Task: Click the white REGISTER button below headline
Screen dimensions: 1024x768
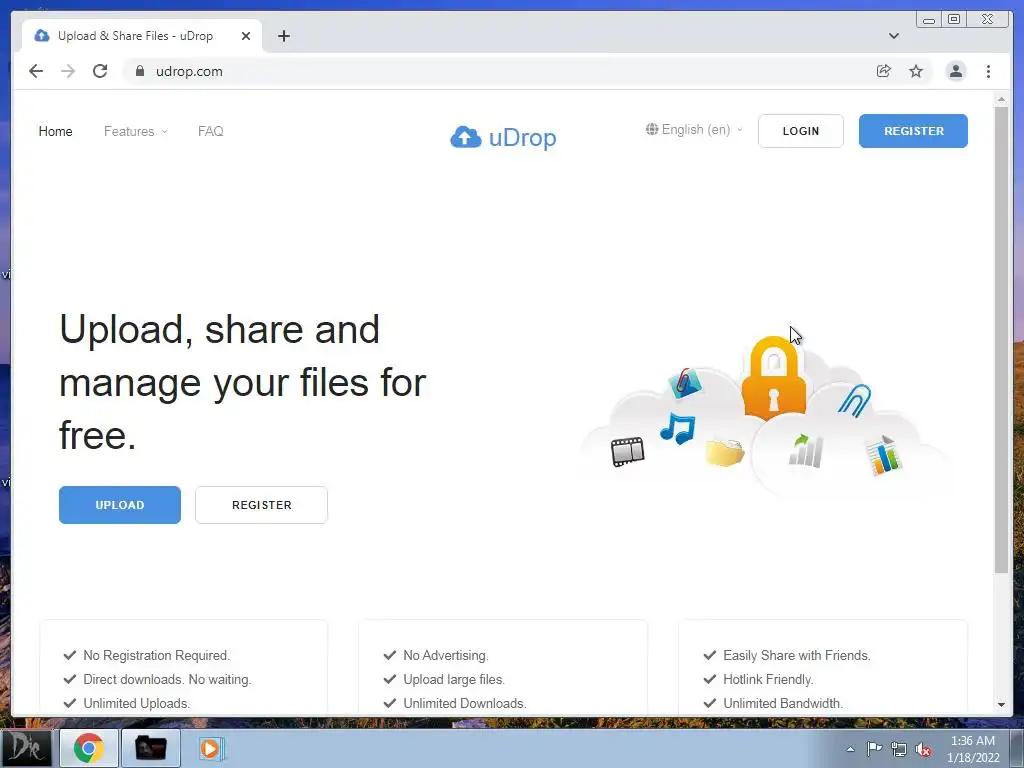Action: coord(261,505)
